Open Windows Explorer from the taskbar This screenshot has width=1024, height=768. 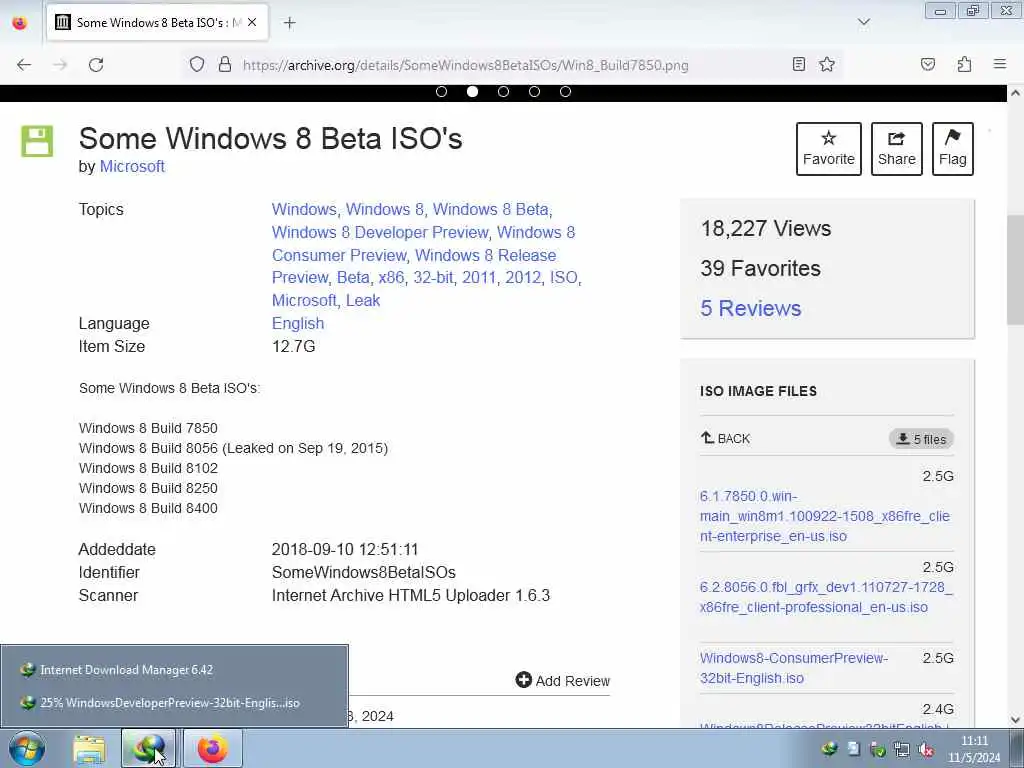click(x=89, y=748)
